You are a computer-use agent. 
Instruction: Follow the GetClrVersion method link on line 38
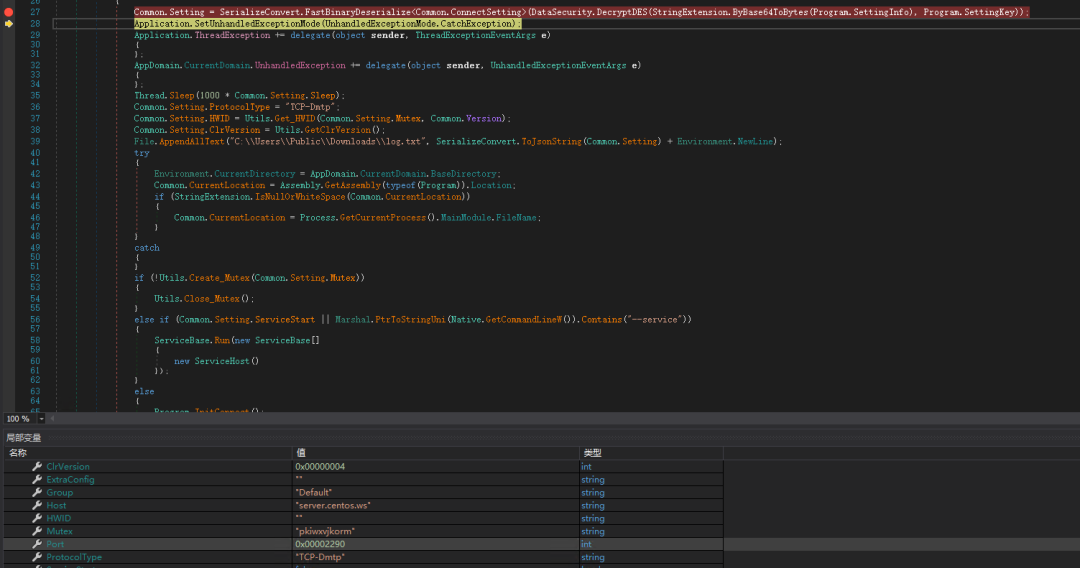point(340,130)
